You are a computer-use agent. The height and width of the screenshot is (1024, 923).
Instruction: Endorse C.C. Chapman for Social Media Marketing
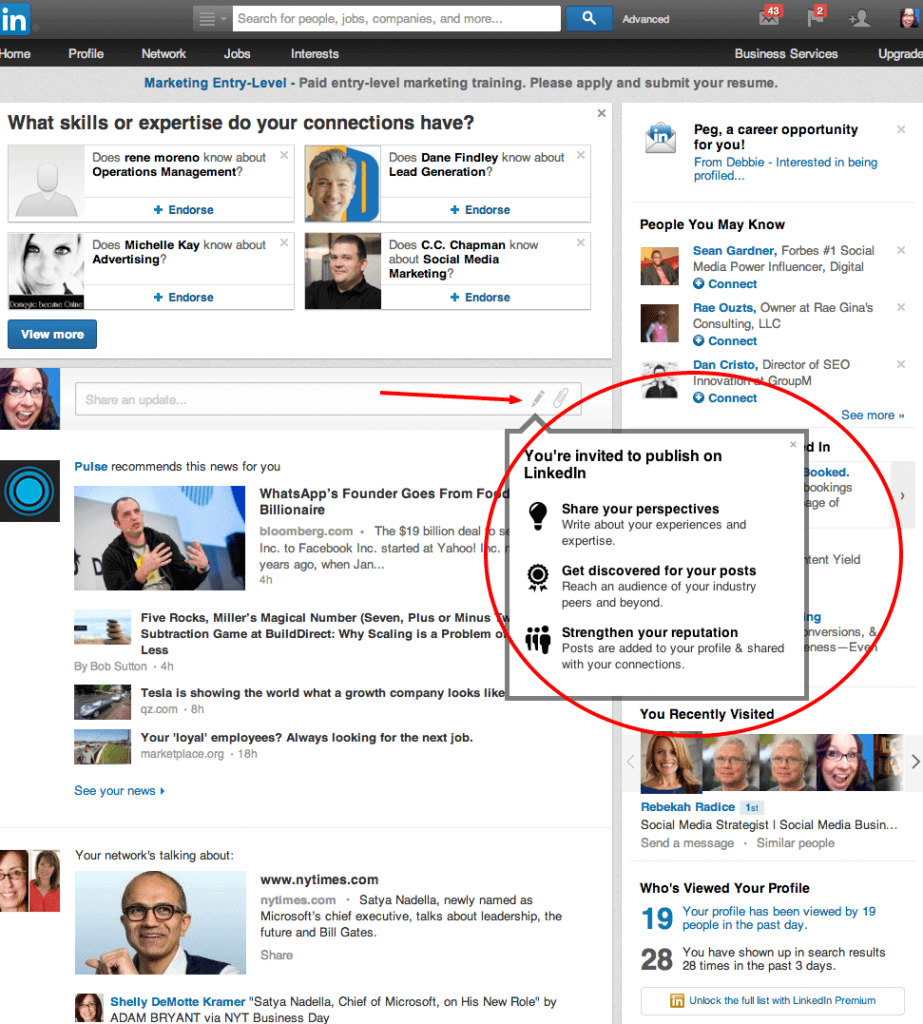click(480, 297)
